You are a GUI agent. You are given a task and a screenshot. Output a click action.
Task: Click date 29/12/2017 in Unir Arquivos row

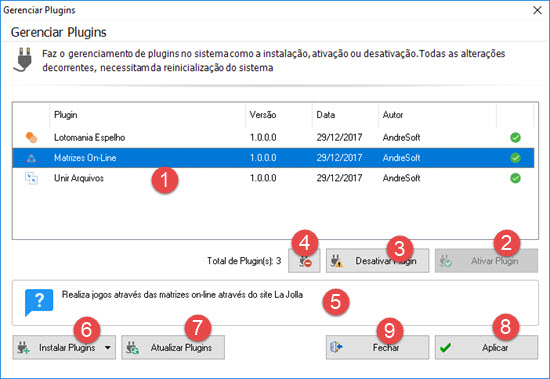tap(339, 178)
